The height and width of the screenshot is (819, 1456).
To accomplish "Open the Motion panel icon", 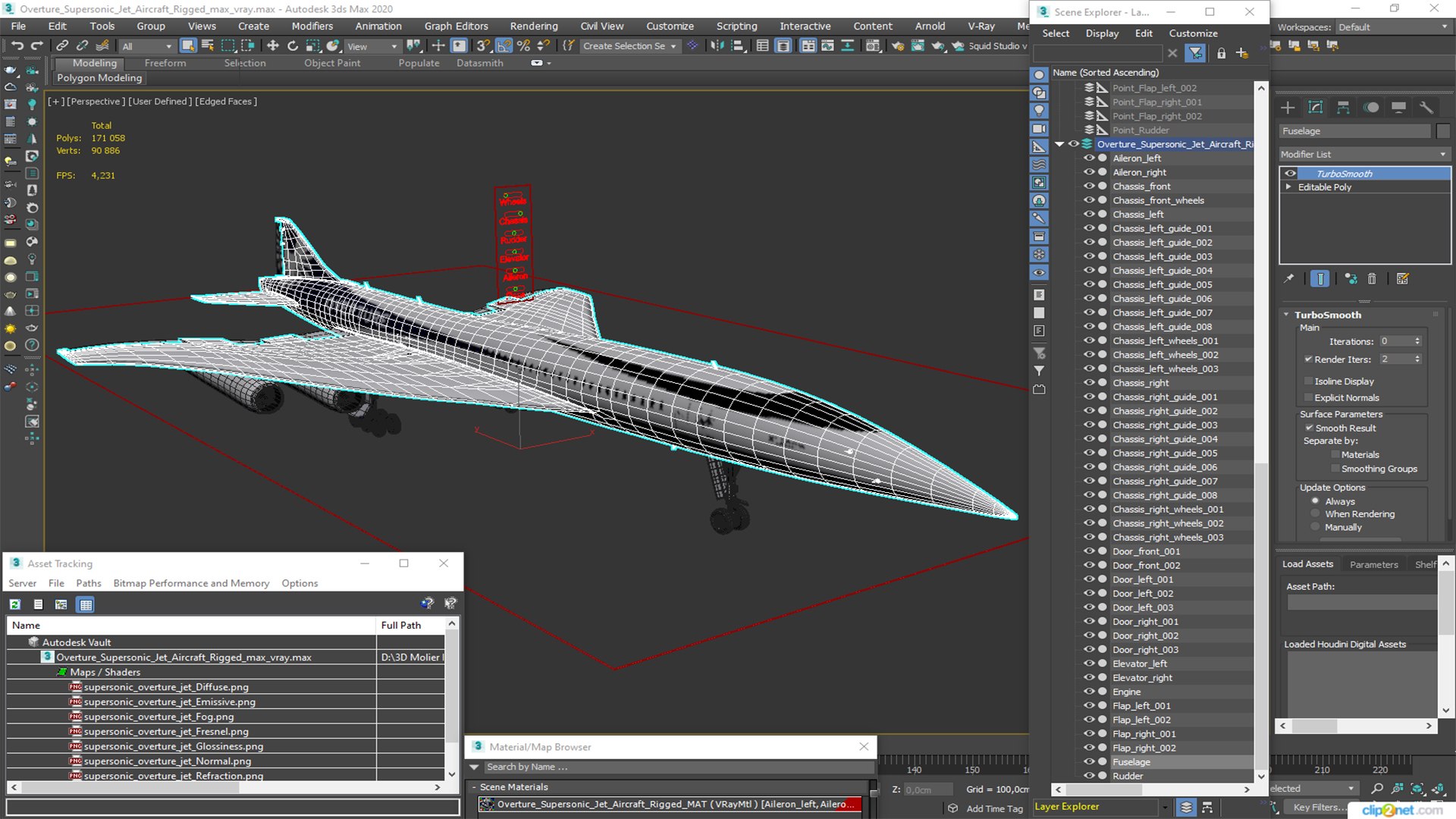I will 1371,108.
